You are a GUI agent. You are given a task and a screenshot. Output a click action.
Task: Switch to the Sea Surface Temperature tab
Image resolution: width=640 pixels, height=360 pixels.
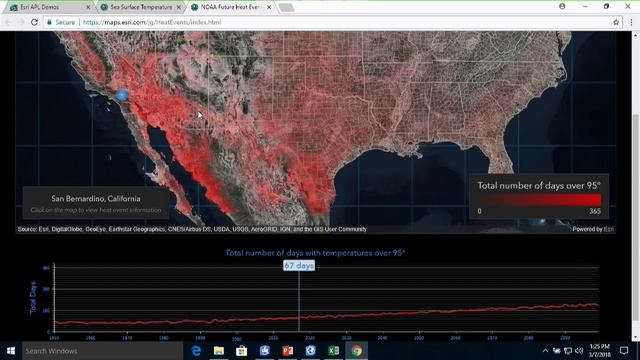(141, 7)
